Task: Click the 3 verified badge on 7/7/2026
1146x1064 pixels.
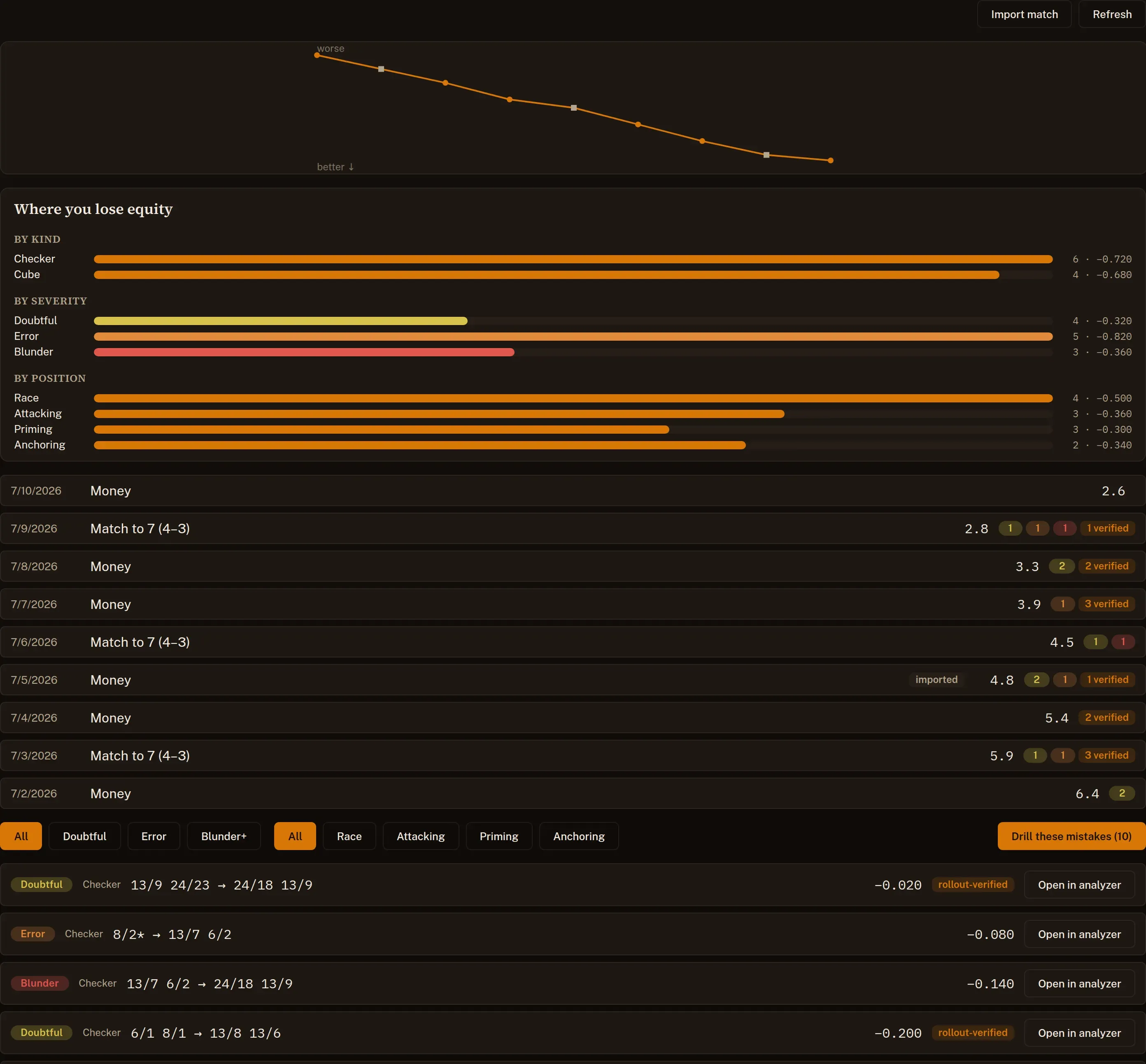Action: (1106, 604)
